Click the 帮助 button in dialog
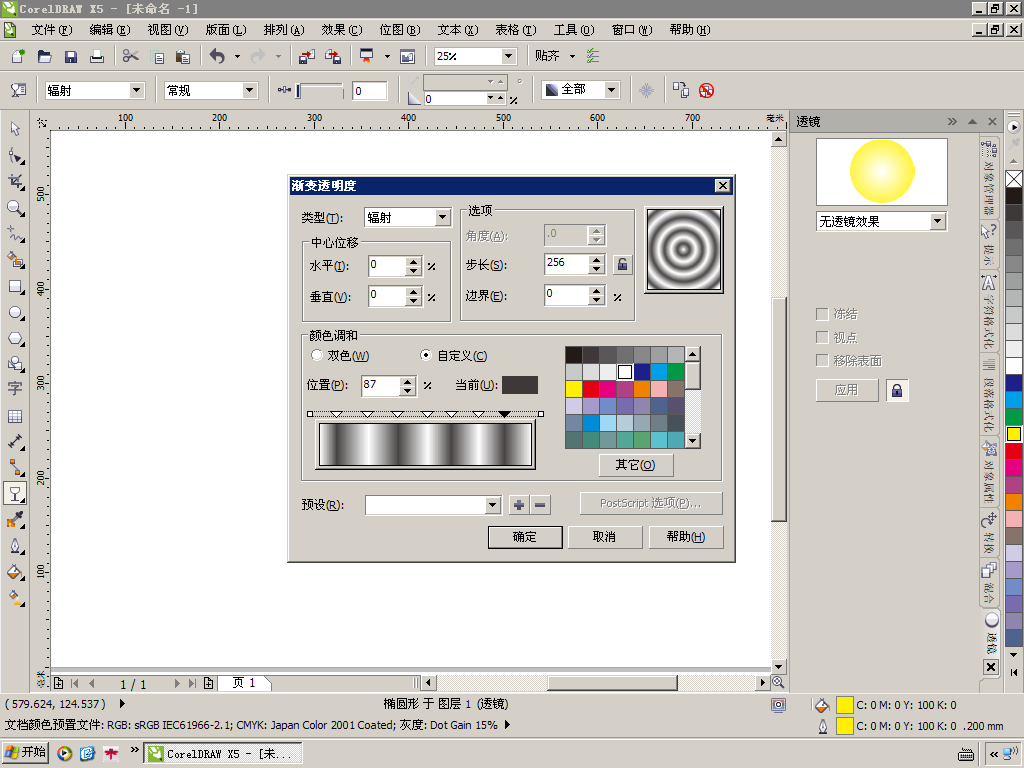The image size is (1024, 768). (x=686, y=537)
